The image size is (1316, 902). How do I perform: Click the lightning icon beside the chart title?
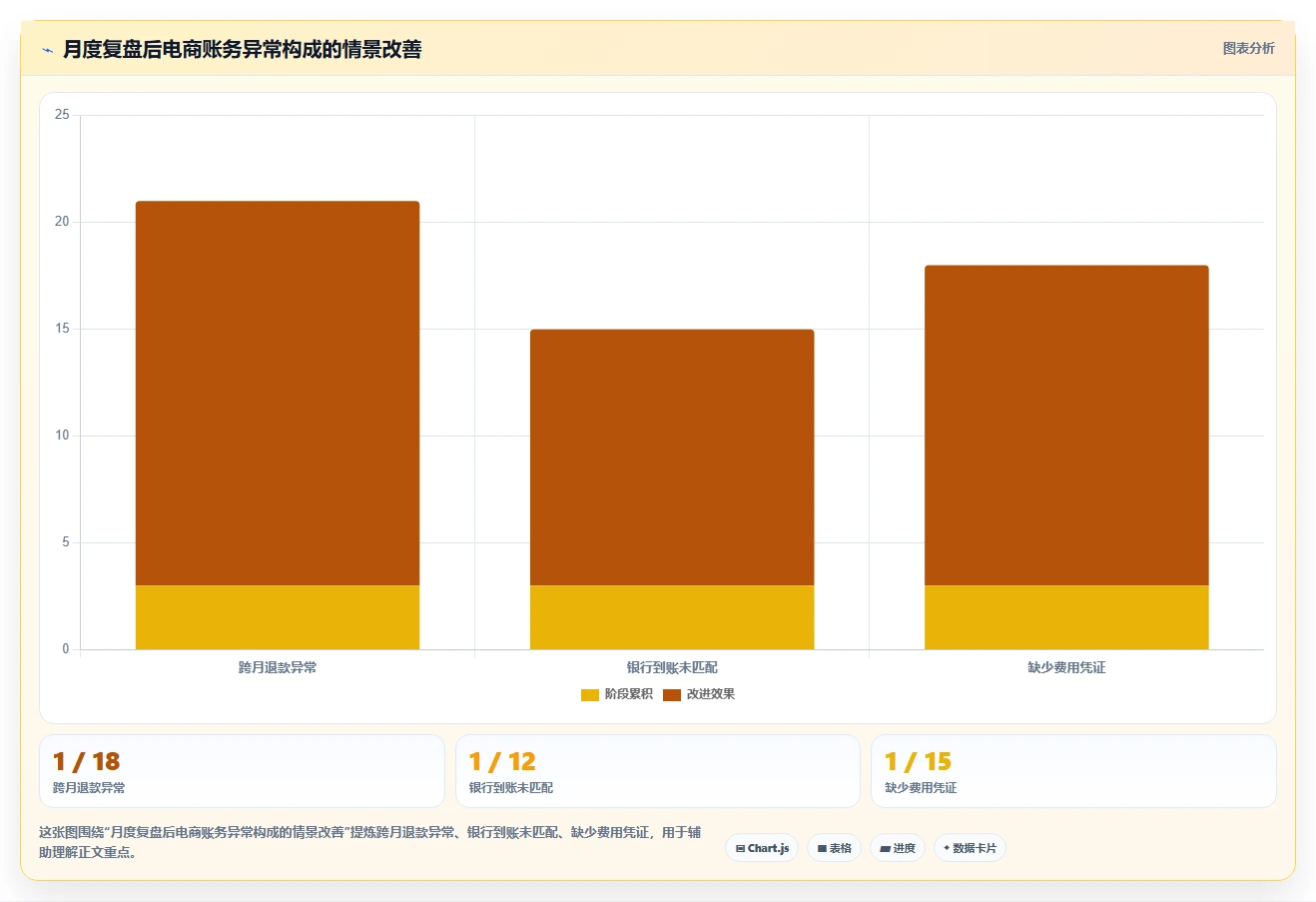coord(47,49)
